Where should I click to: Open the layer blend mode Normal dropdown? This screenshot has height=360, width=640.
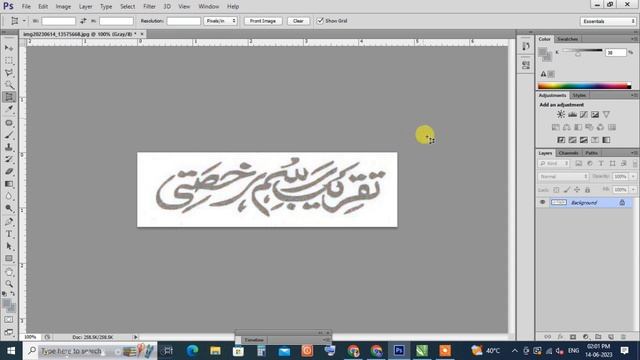tap(563, 177)
